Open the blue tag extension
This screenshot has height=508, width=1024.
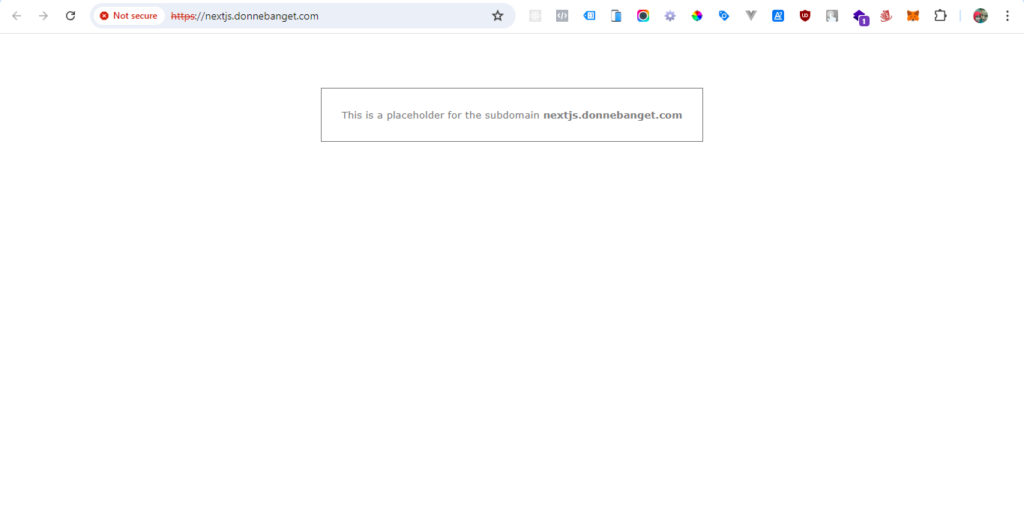[x=589, y=16]
